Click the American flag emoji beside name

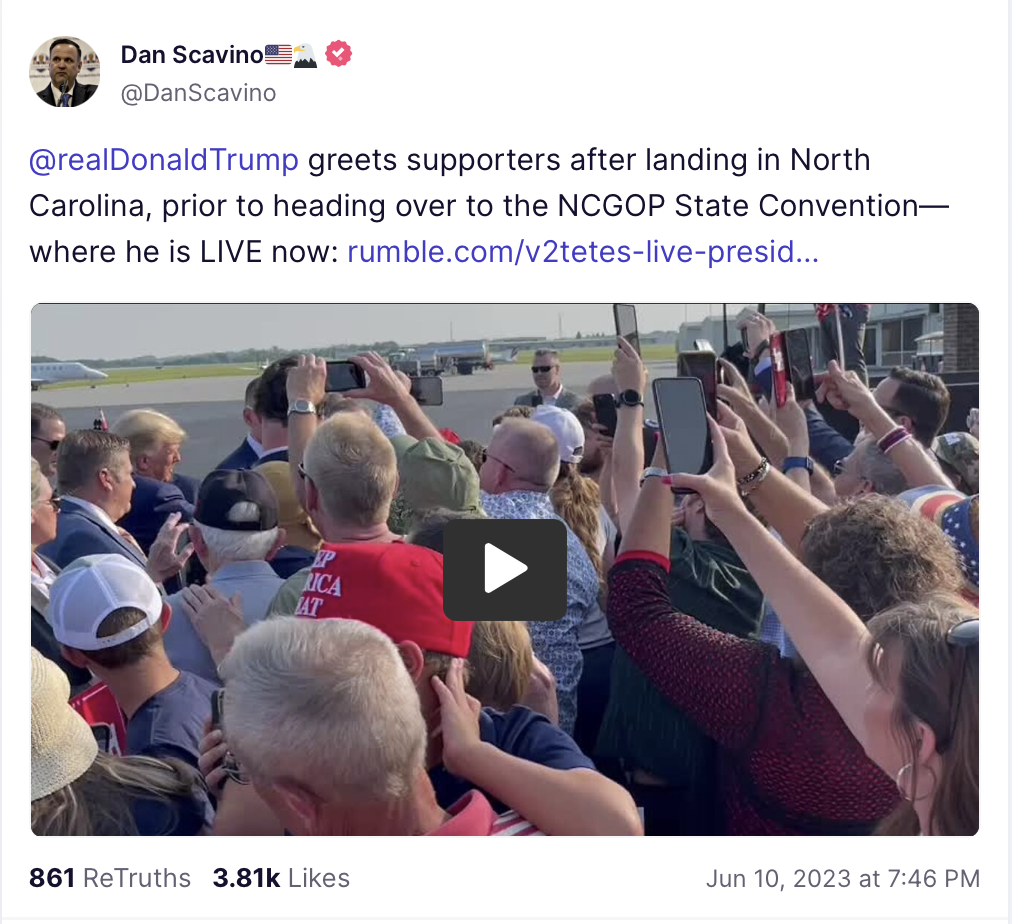point(278,55)
